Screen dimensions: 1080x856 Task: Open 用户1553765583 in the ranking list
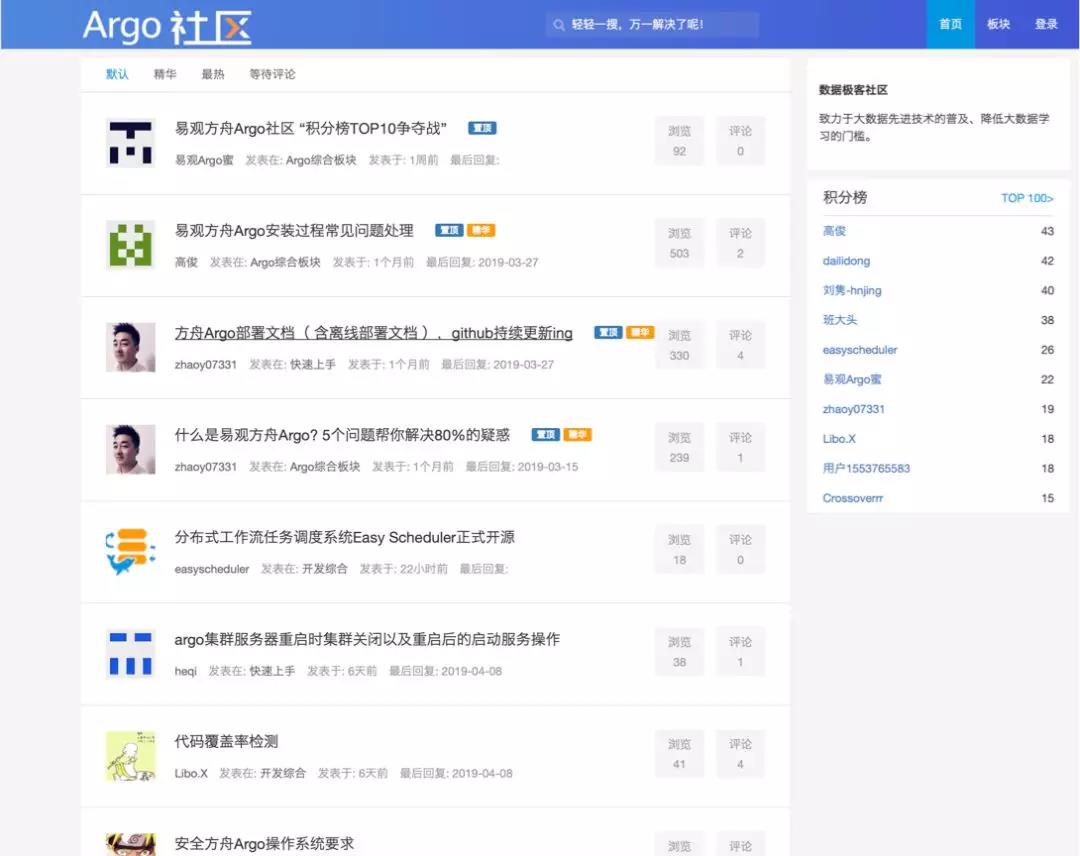866,468
